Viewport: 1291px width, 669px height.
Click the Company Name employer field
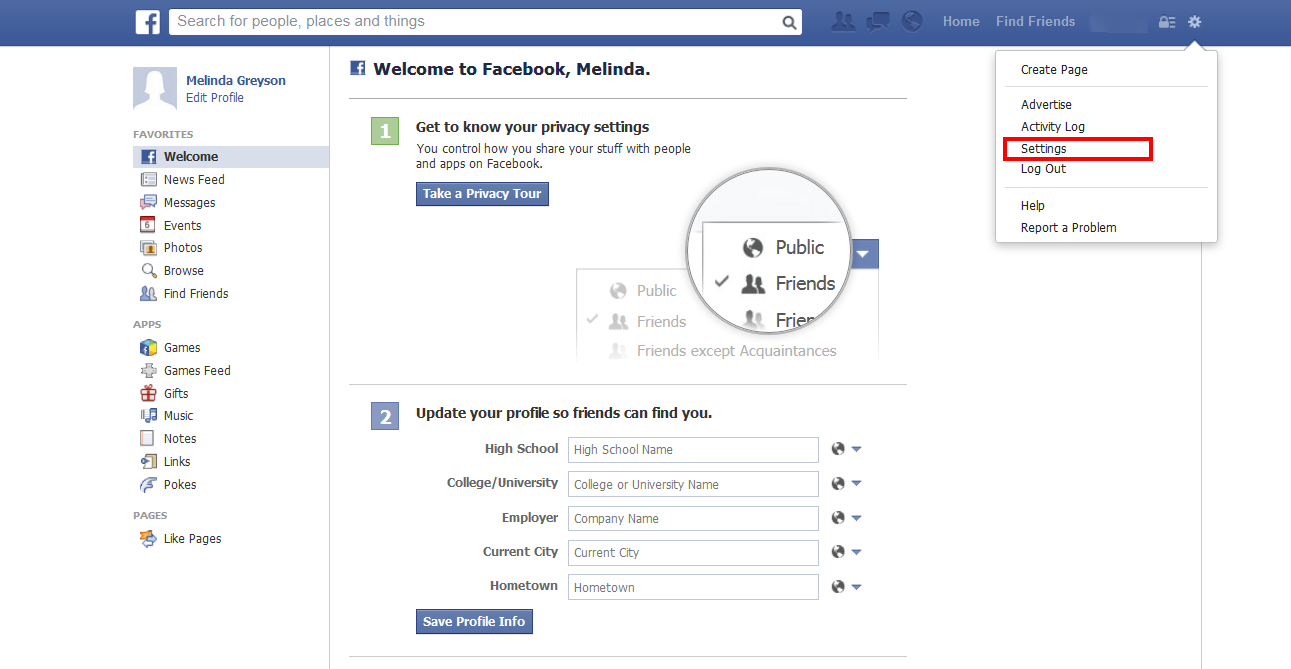coord(693,518)
